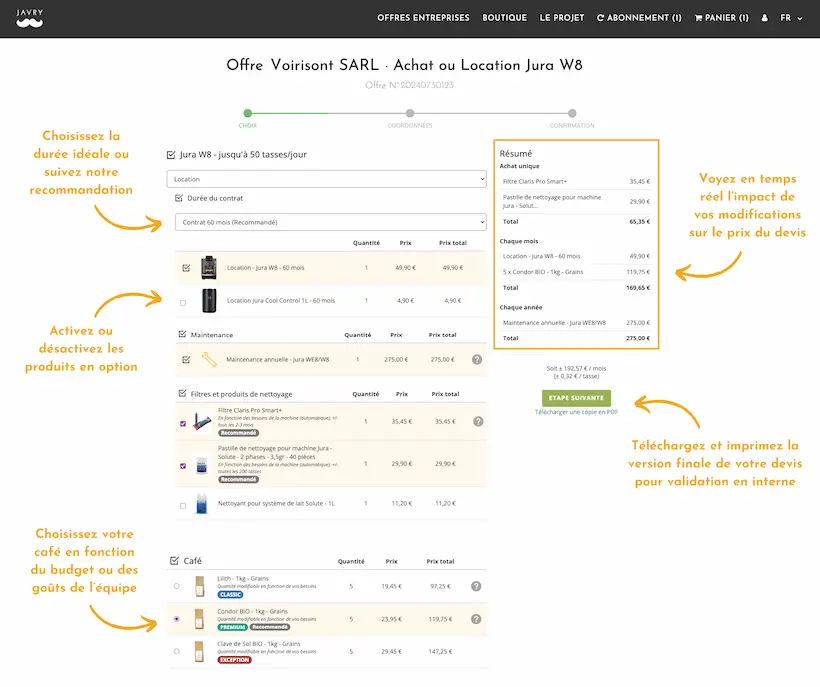Click 'Location - Jura W8 - 60 mois' product name

point(266,268)
